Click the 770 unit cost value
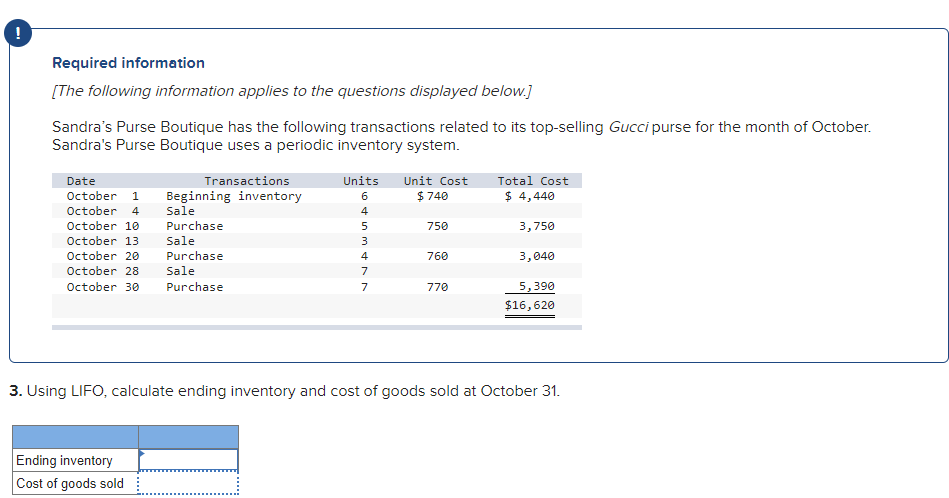949x498 pixels. click(438, 287)
